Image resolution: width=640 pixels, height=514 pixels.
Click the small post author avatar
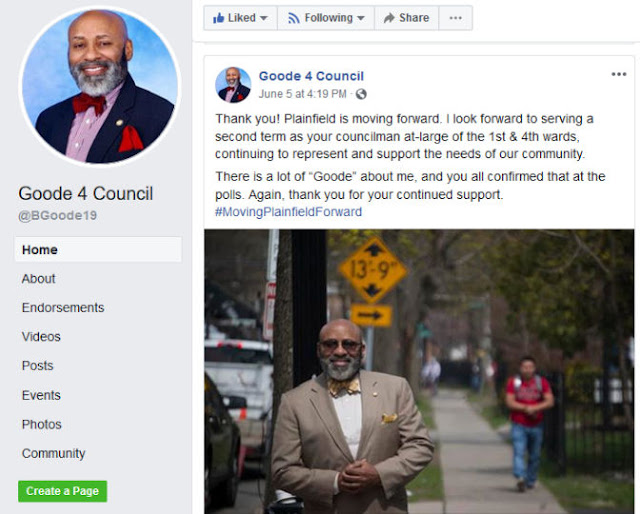(233, 85)
